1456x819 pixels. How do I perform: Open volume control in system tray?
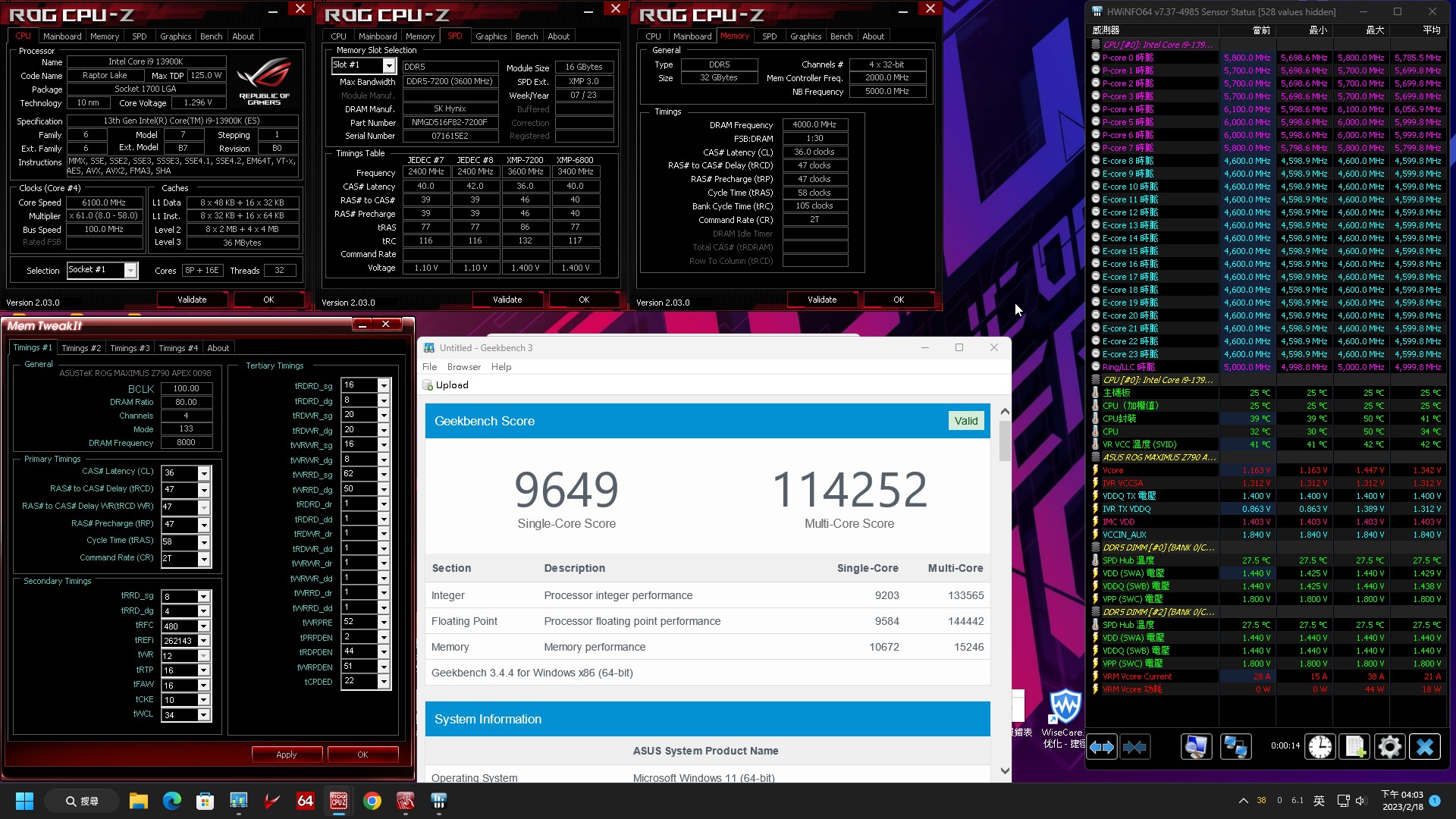tap(1360, 801)
